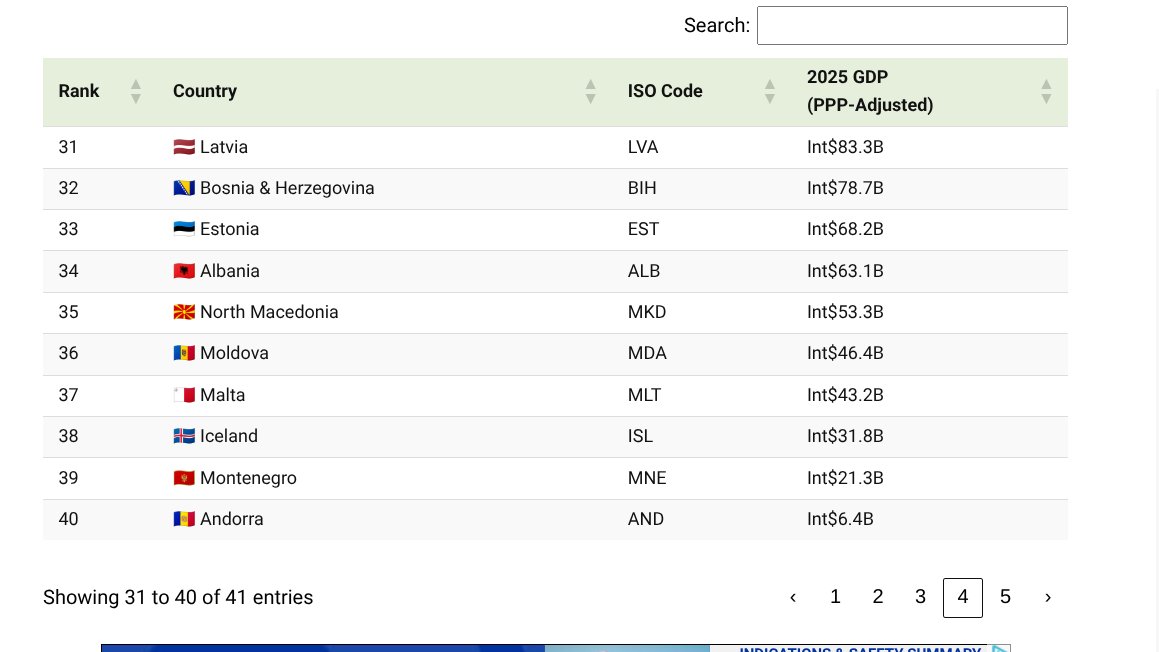The height and width of the screenshot is (652, 1159).
Task: Click the MNE ISO code cell
Action: tap(647, 478)
